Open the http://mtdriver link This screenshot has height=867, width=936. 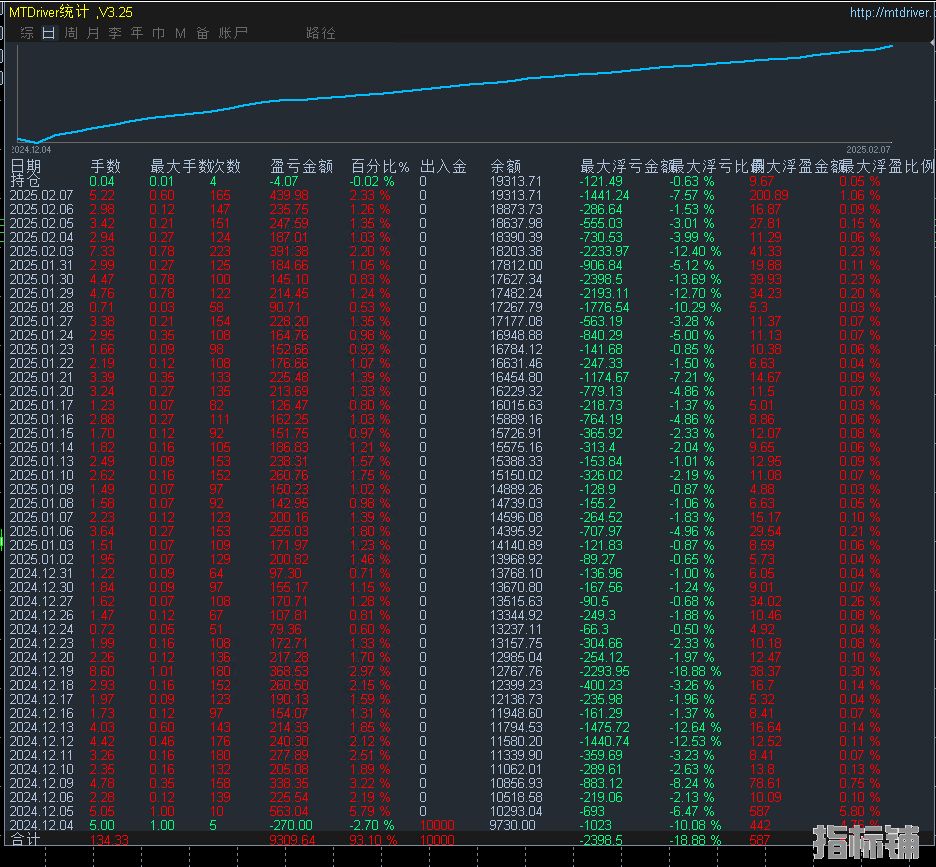891,13
